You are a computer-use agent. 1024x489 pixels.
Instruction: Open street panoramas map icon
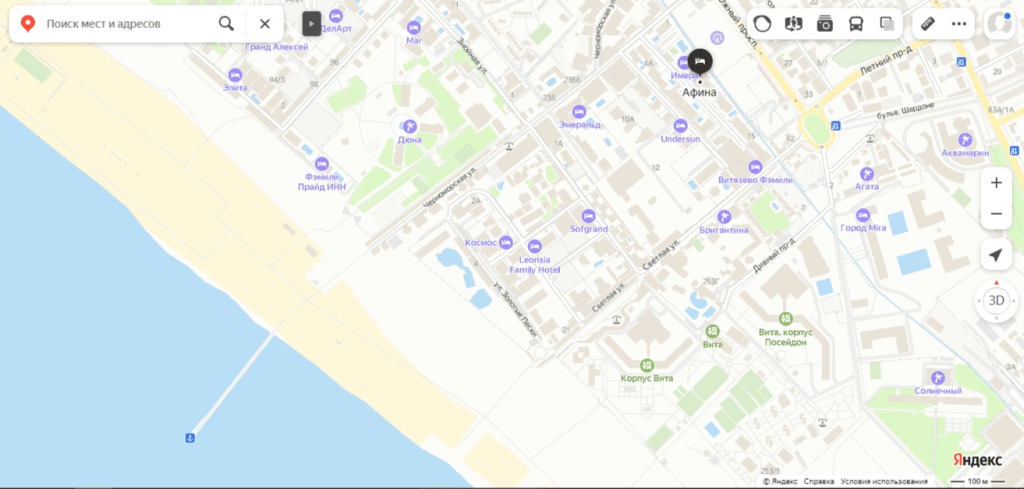pyautogui.click(x=793, y=23)
